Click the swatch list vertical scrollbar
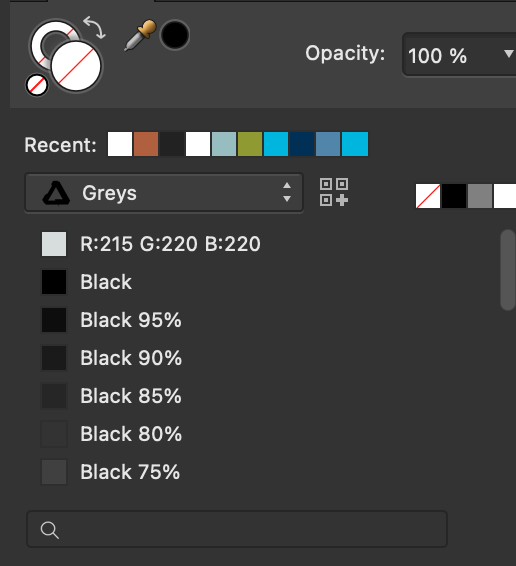Screen dimensions: 516x566 pyautogui.click(x=508, y=270)
